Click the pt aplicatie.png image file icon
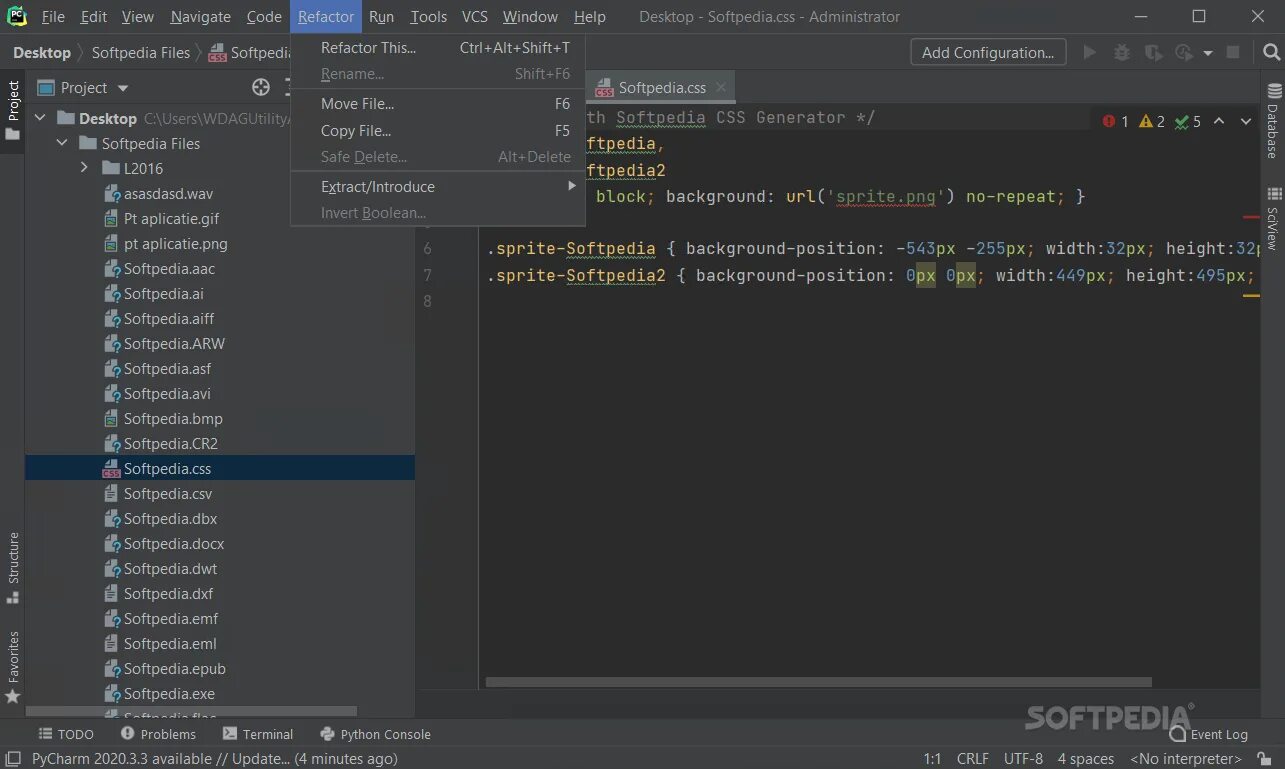1285x769 pixels. tap(111, 244)
